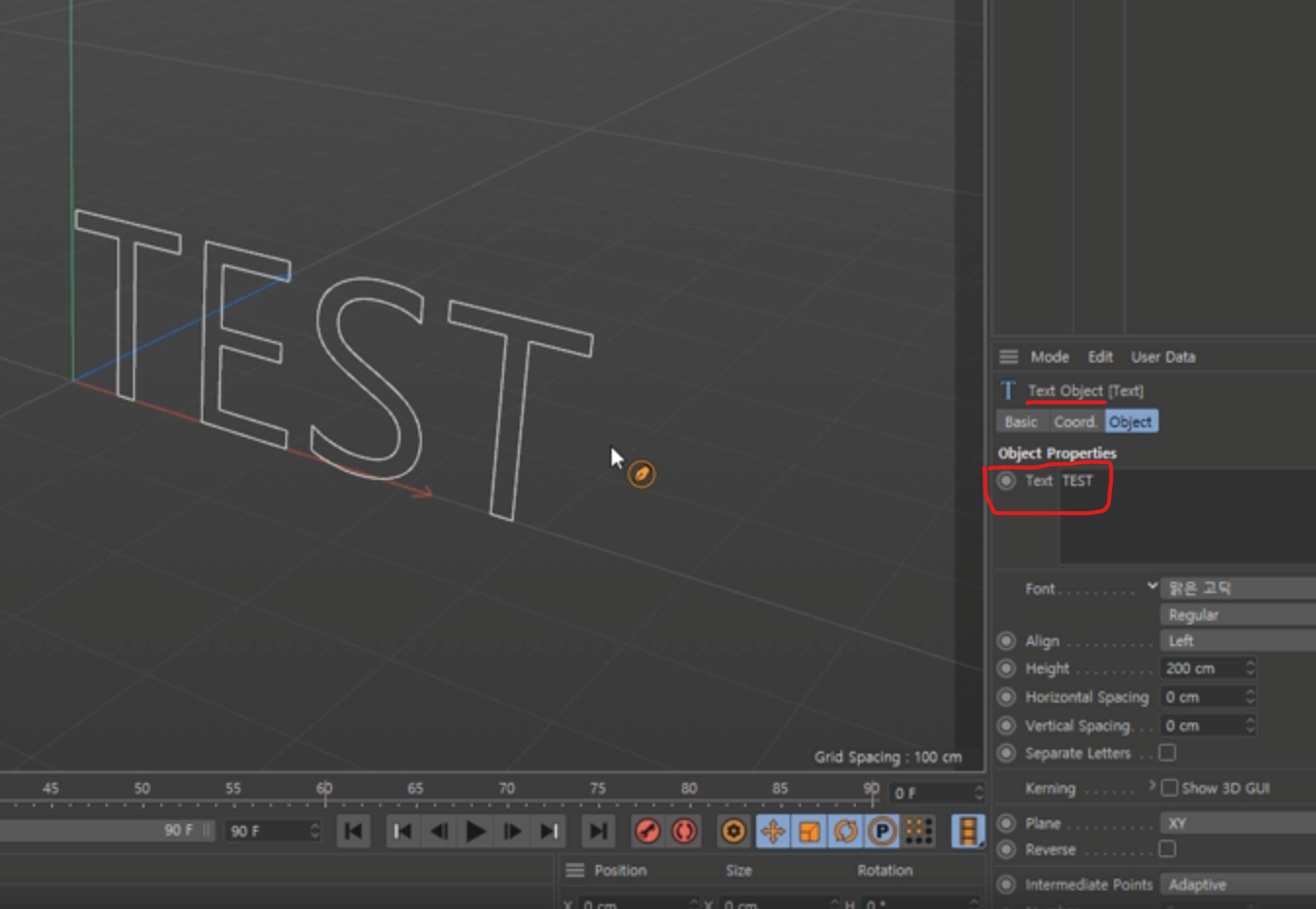
Task: Open the User Data menu
Action: [x=1163, y=357]
